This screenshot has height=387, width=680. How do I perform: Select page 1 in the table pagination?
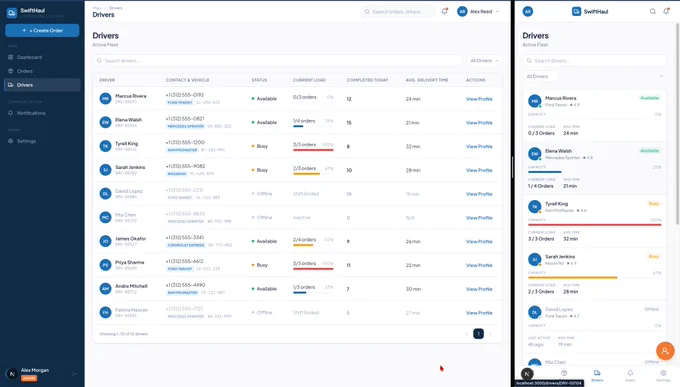pos(478,334)
